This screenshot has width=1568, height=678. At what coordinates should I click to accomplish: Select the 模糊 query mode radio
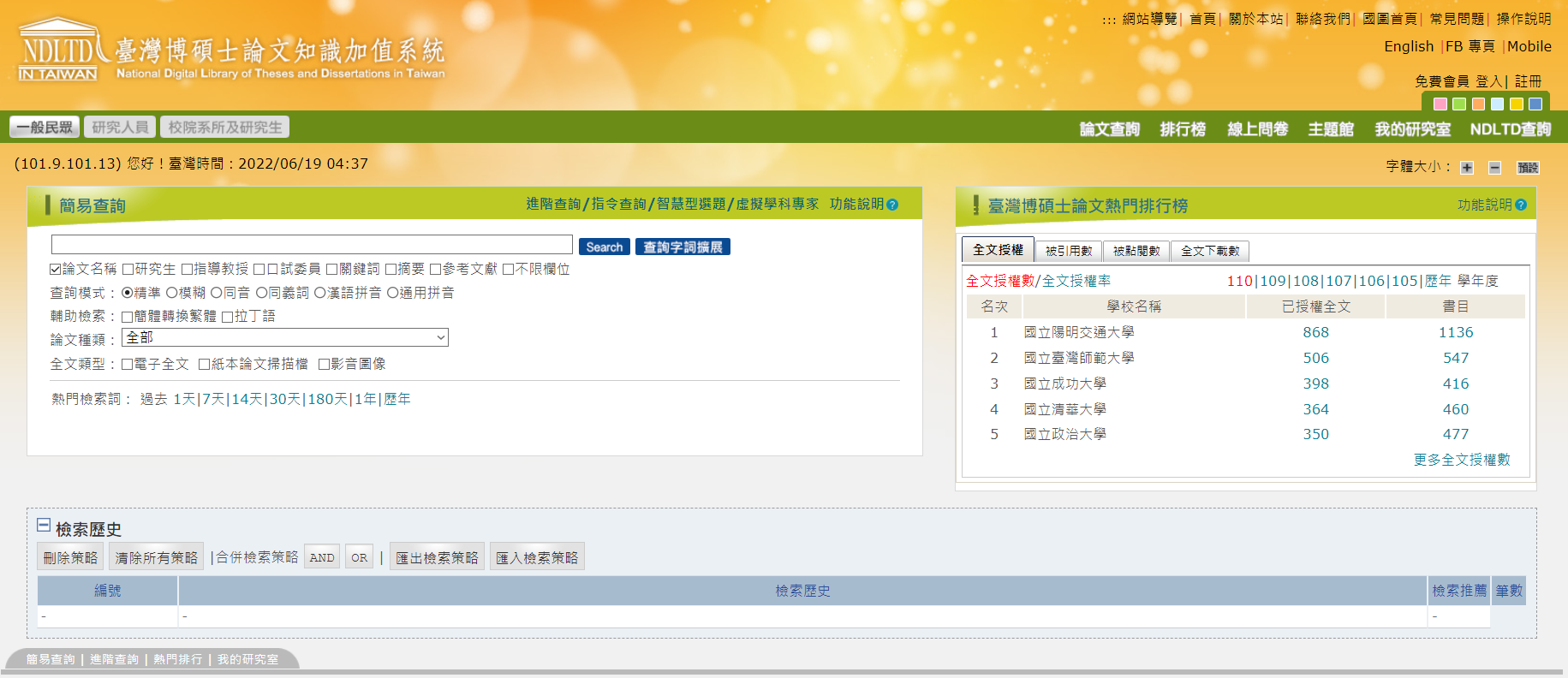pyautogui.click(x=171, y=293)
